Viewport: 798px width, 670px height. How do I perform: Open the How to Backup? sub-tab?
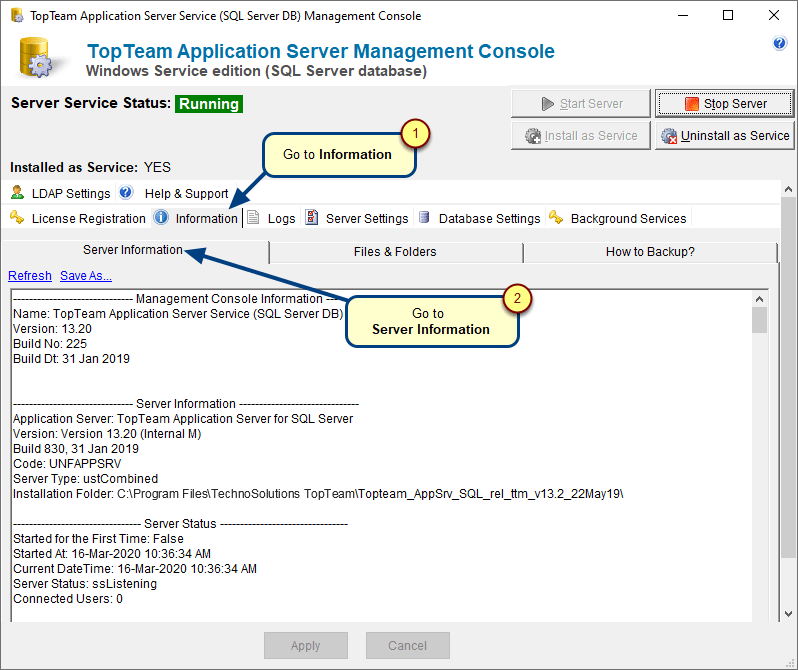click(x=650, y=252)
